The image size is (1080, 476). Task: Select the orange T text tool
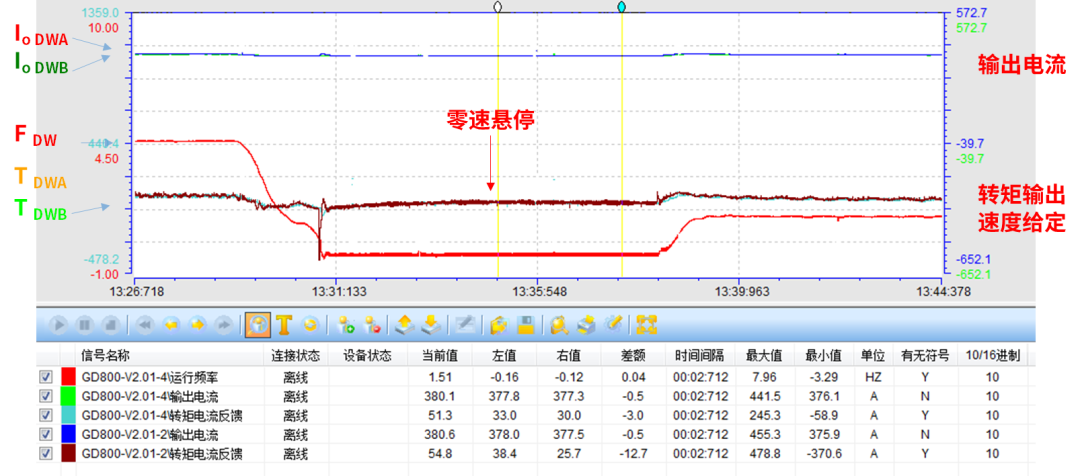284,325
